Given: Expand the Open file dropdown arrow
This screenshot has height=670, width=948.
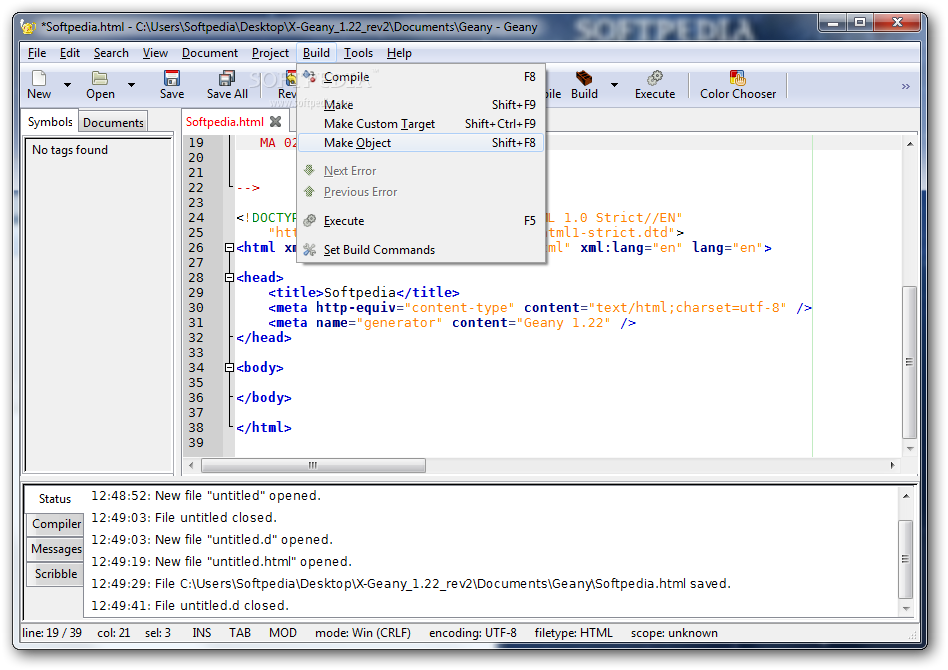Looking at the screenshot, I should click(131, 85).
